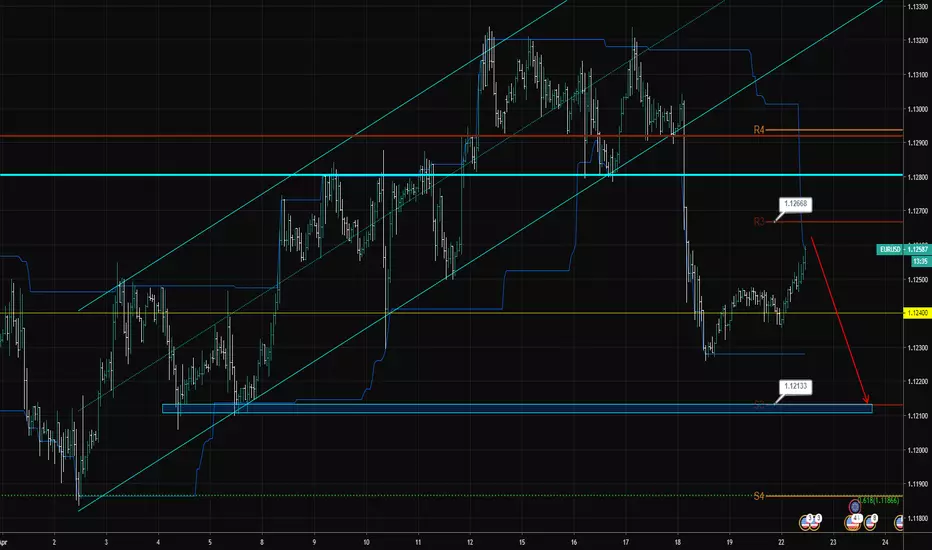Click the 1.12700 price axis label
This screenshot has width=932, height=550.
point(918,211)
